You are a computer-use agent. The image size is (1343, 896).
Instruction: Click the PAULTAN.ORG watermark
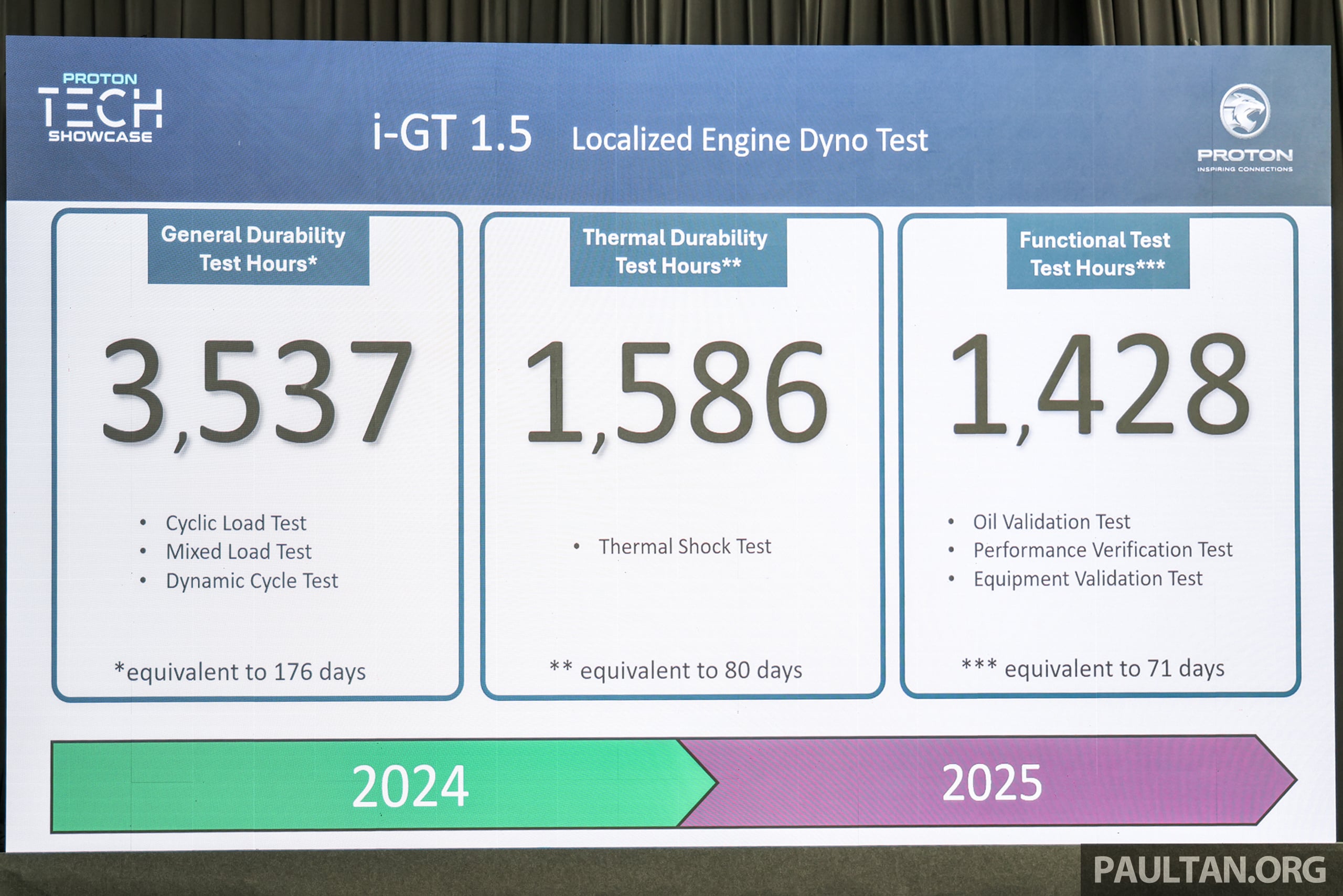1210,870
